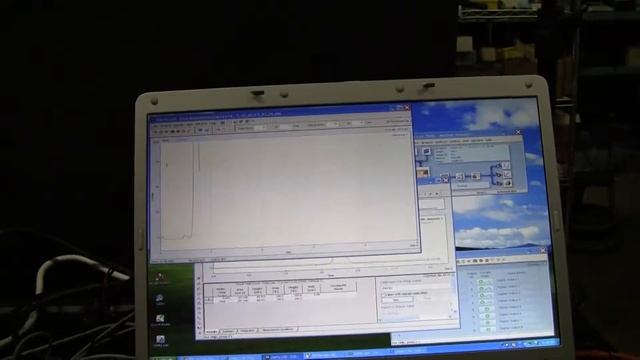
Task: Click the last green icon in channel list
Action: tap(488, 329)
